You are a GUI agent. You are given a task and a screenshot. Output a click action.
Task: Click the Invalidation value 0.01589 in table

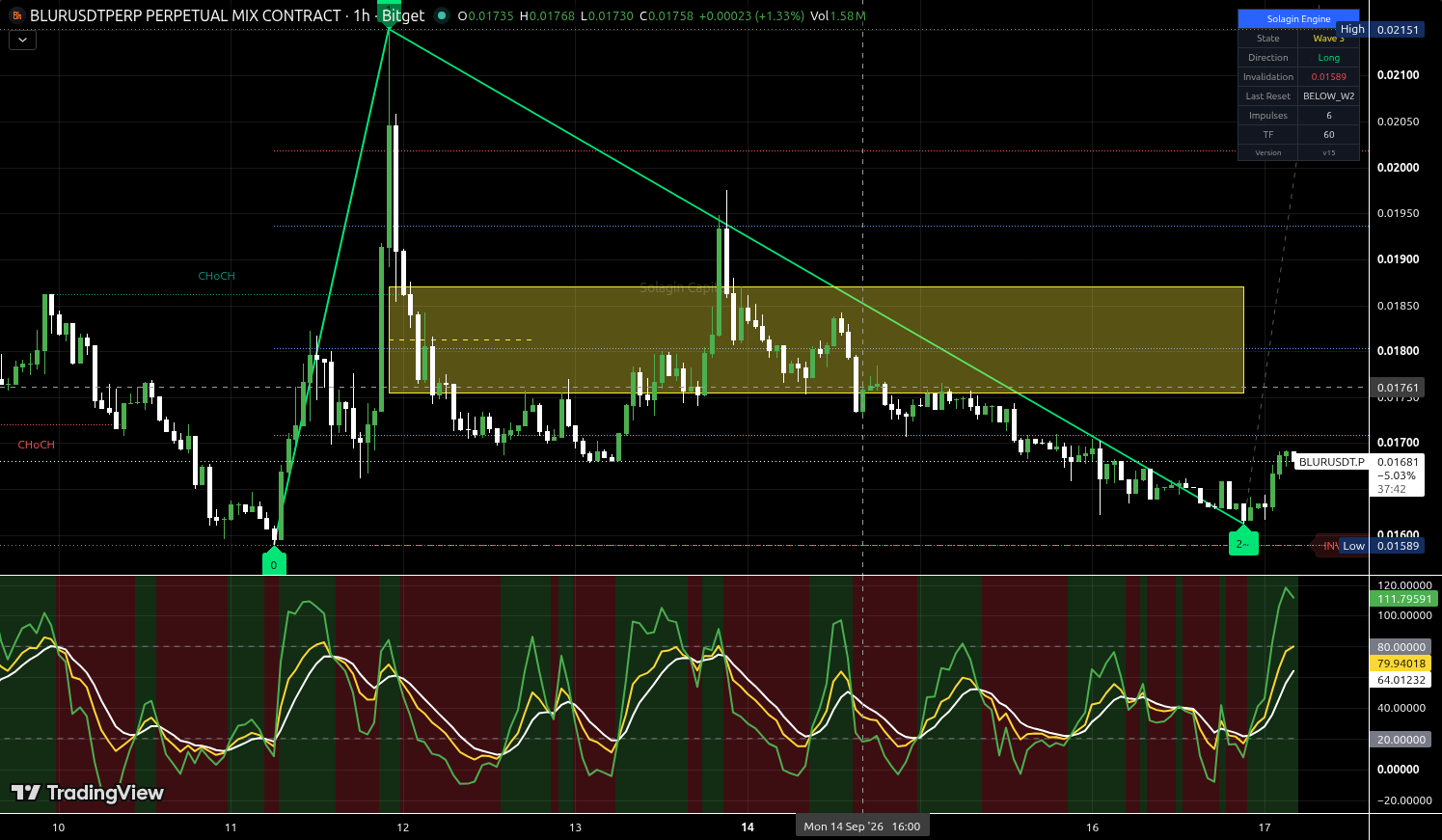(x=1329, y=77)
